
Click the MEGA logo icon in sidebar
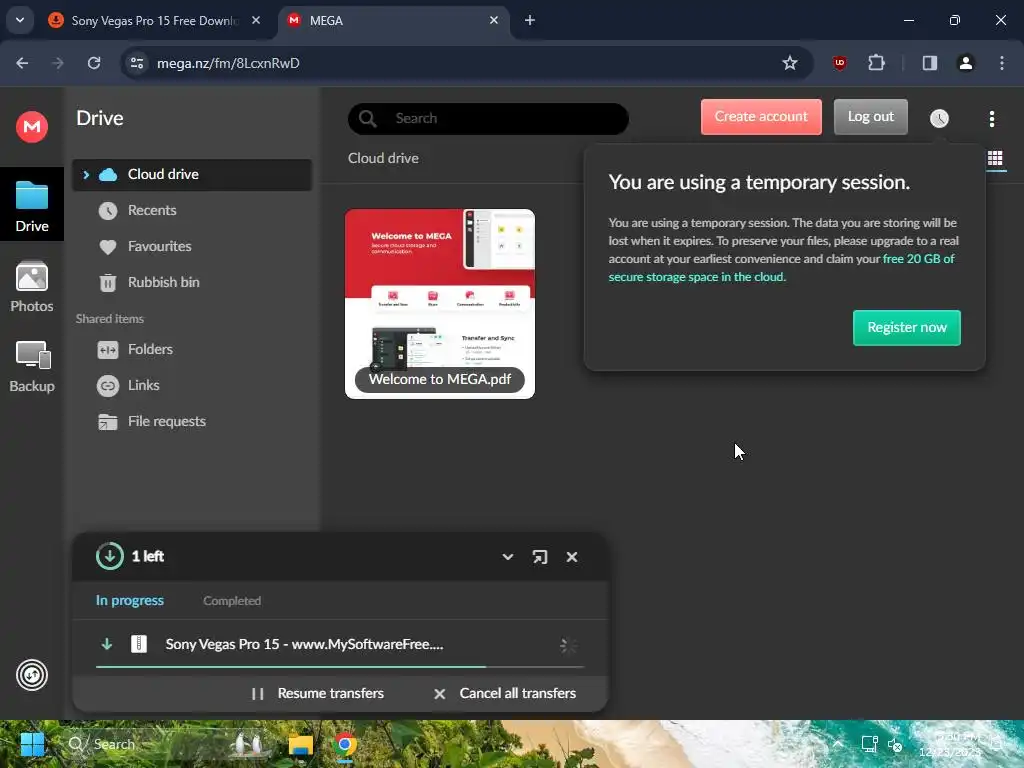31,127
